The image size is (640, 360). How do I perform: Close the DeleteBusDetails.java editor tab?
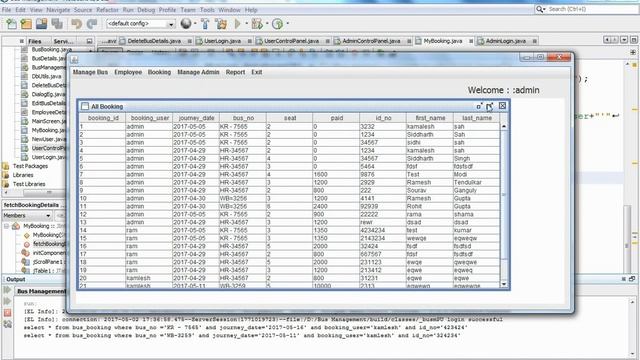(x=189, y=41)
